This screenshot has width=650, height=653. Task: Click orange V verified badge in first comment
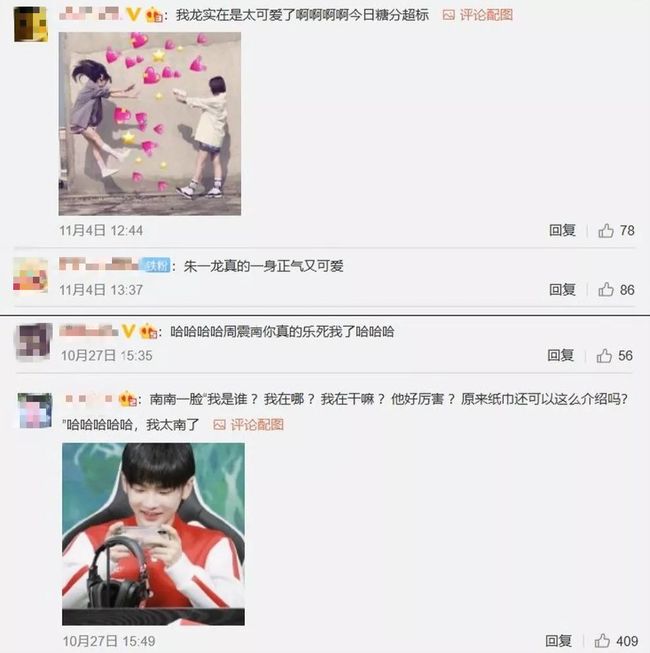(133, 15)
